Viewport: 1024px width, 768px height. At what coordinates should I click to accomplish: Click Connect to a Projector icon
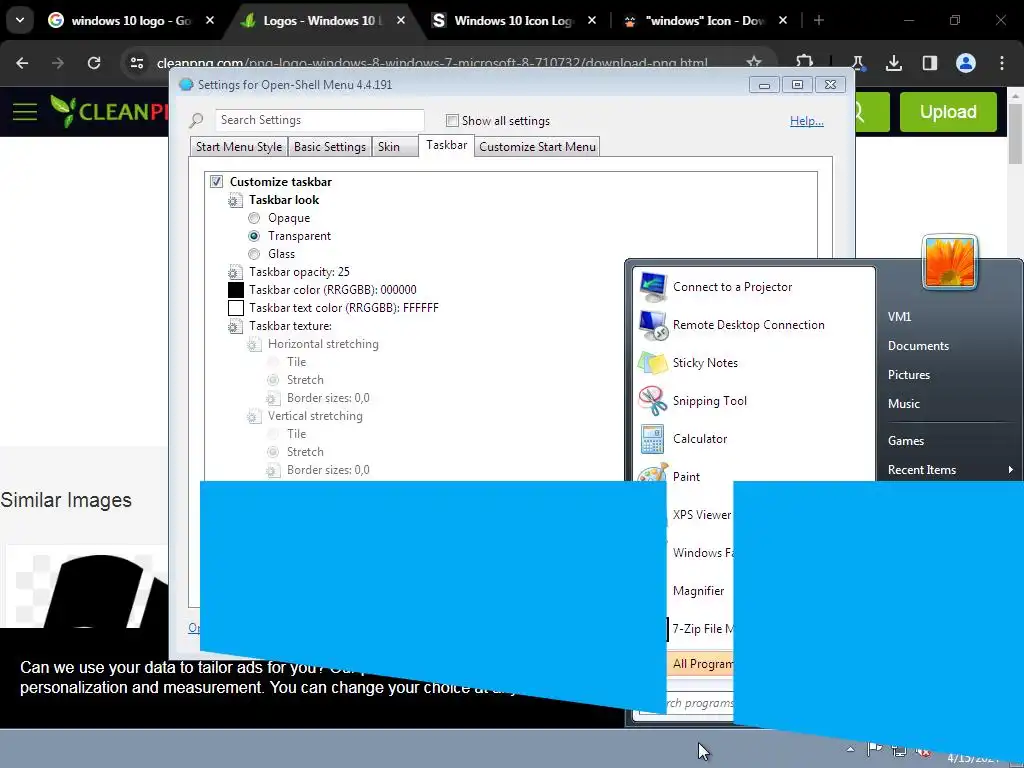(652, 287)
